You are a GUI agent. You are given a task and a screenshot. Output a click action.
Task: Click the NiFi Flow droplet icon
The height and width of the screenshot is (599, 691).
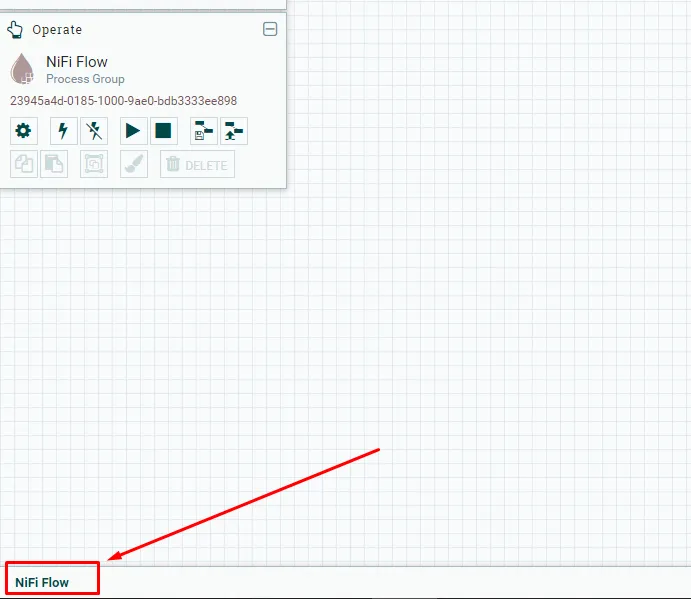(22, 69)
